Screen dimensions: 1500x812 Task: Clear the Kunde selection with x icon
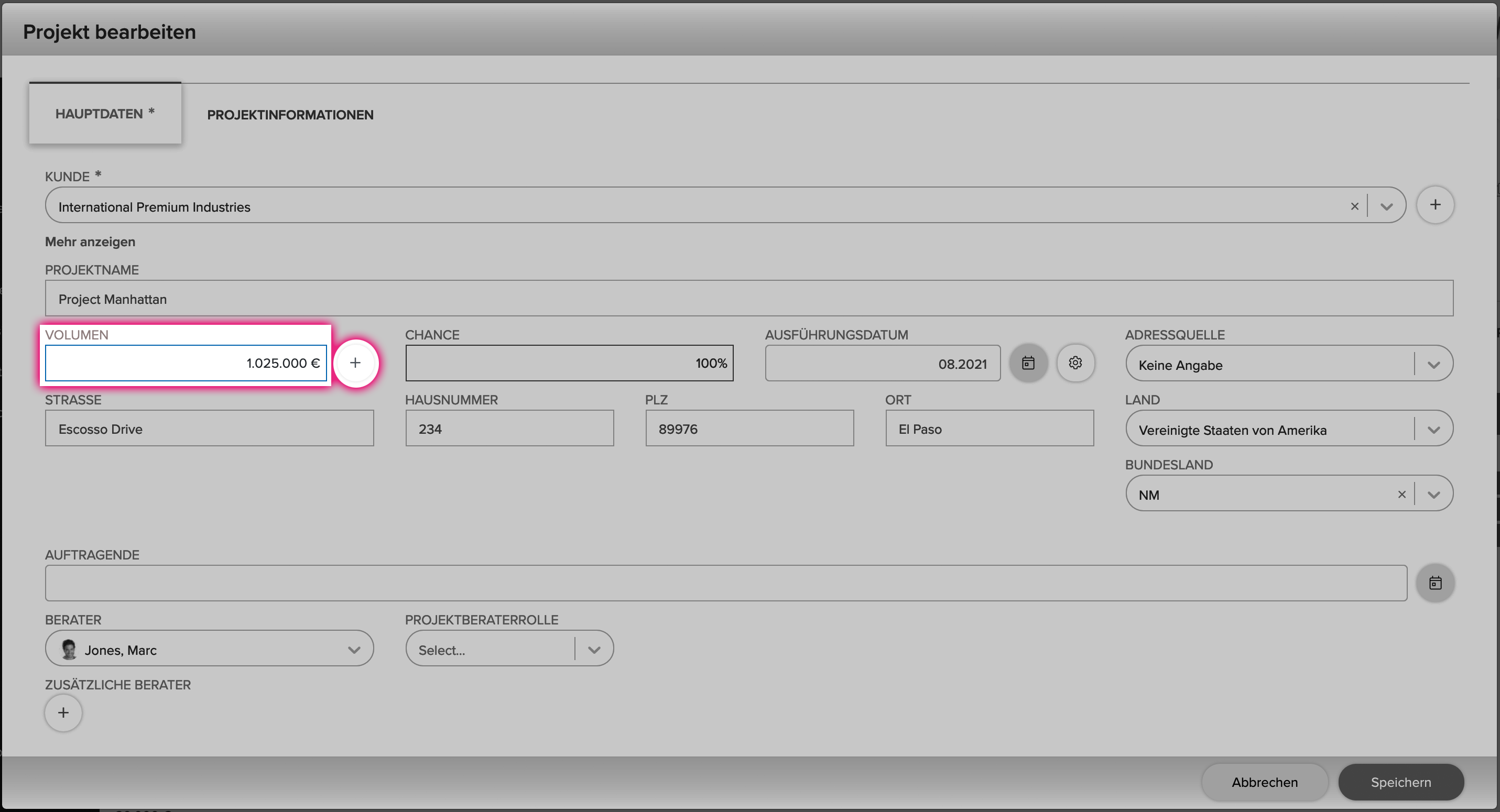(1354, 206)
